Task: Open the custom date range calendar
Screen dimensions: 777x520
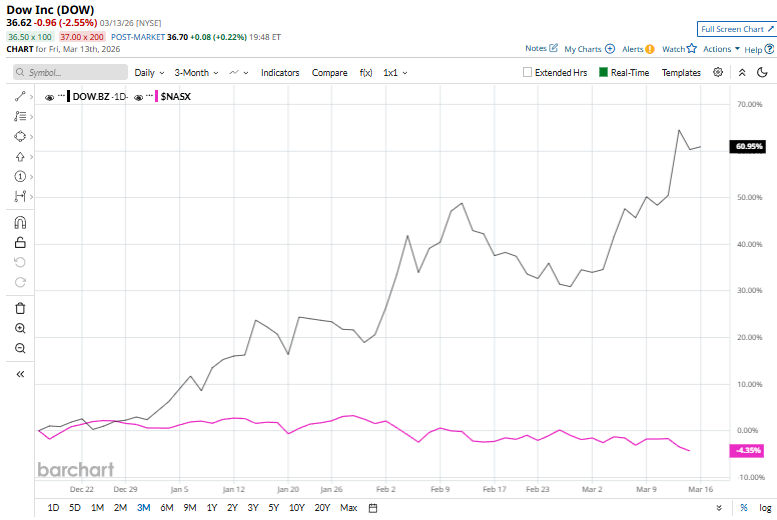Action: coord(373,508)
